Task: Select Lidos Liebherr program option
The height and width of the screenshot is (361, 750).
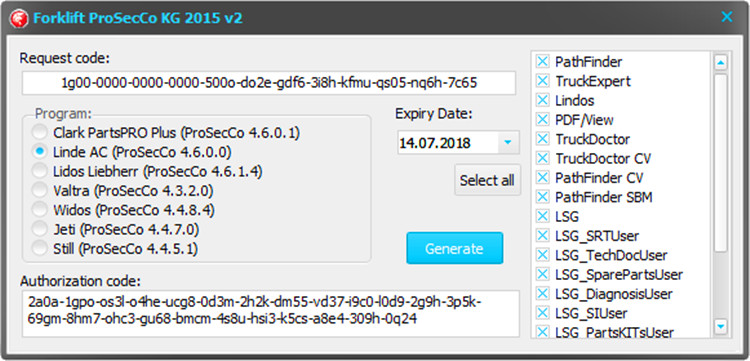Action: click(x=40, y=171)
